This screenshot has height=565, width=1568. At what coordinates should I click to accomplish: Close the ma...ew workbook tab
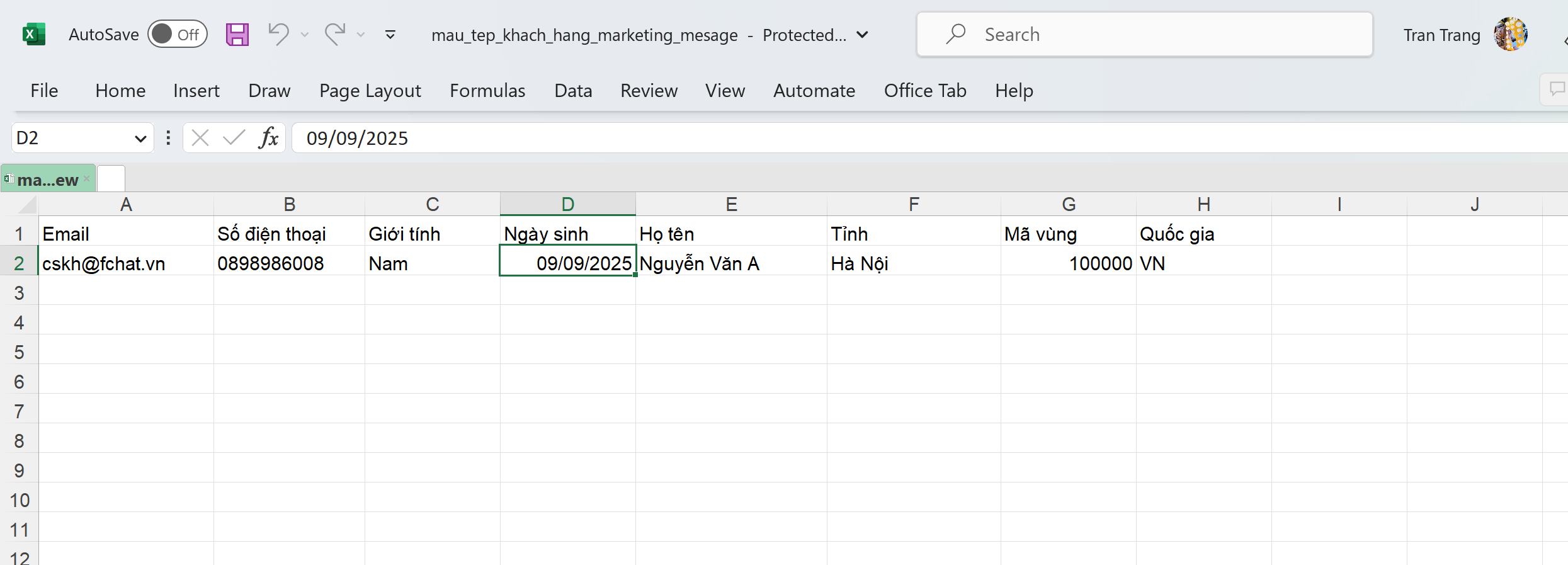[x=87, y=179]
